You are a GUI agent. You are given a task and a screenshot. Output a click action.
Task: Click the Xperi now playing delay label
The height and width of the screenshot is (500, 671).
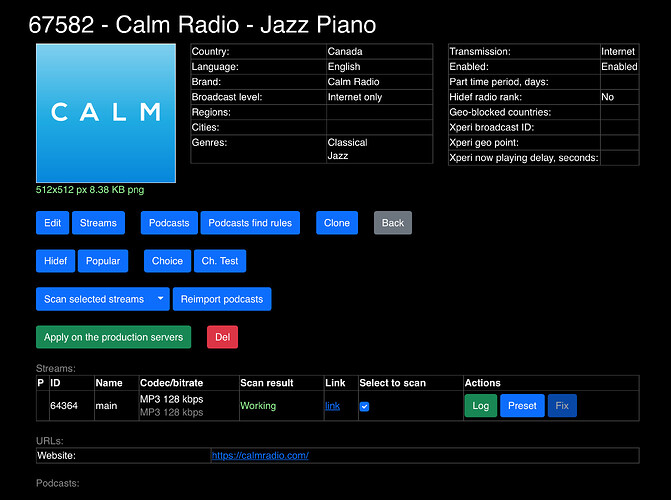coord(524,158)
